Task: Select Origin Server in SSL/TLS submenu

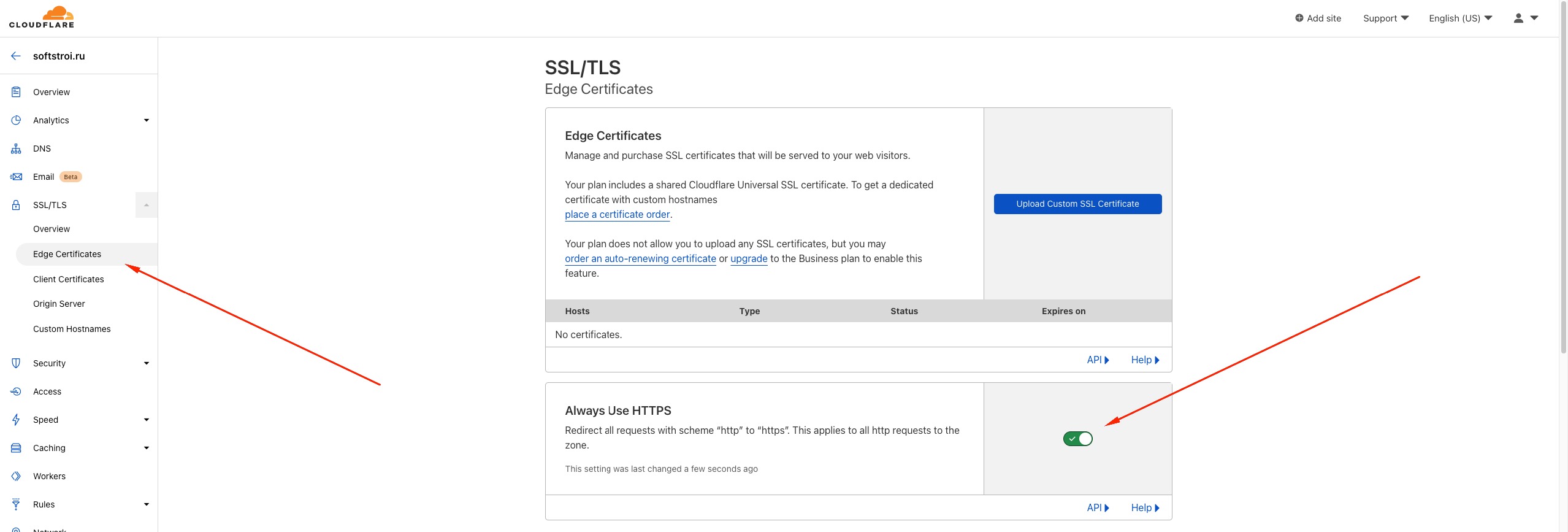Action: pyautogui.click(x=59, y=304)
